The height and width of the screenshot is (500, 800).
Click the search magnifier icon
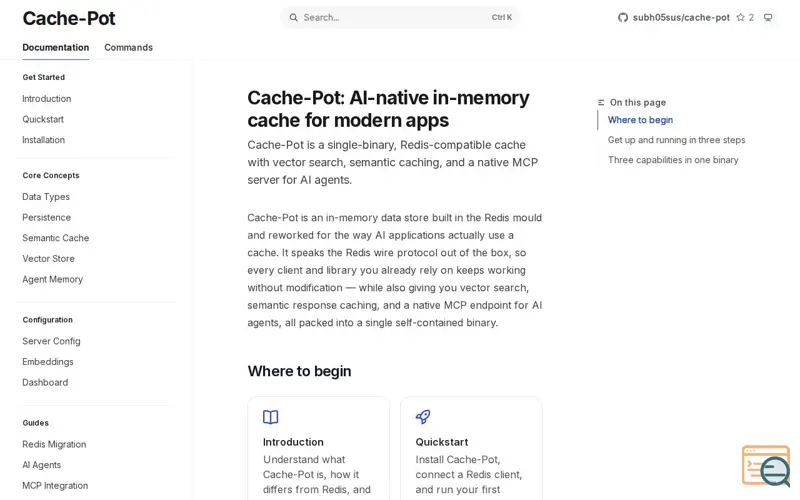click(x=293, y=17)
